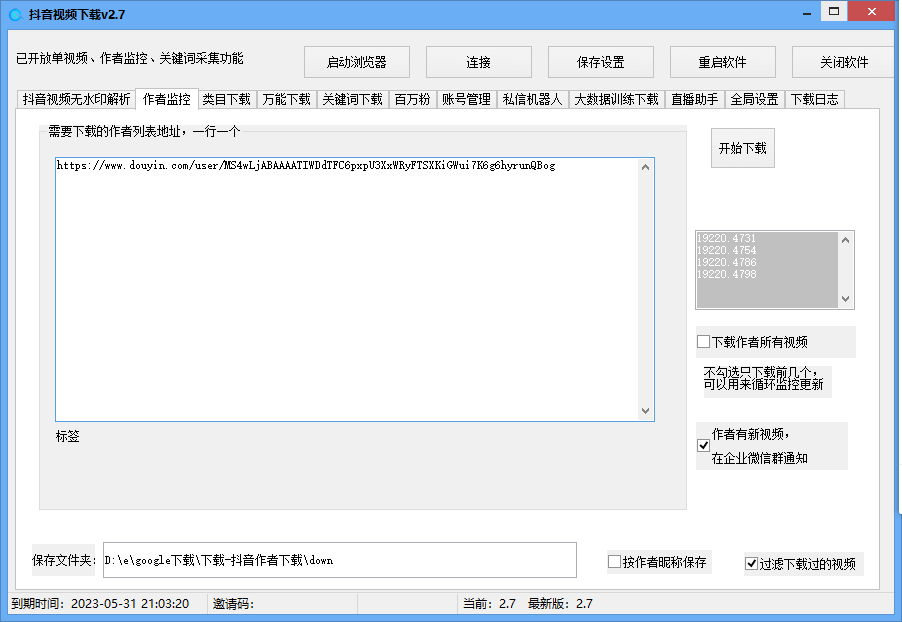Viewport: 902px width, 622px height.
Task: Close the window with the red X
Action: (x=872, y=11)
